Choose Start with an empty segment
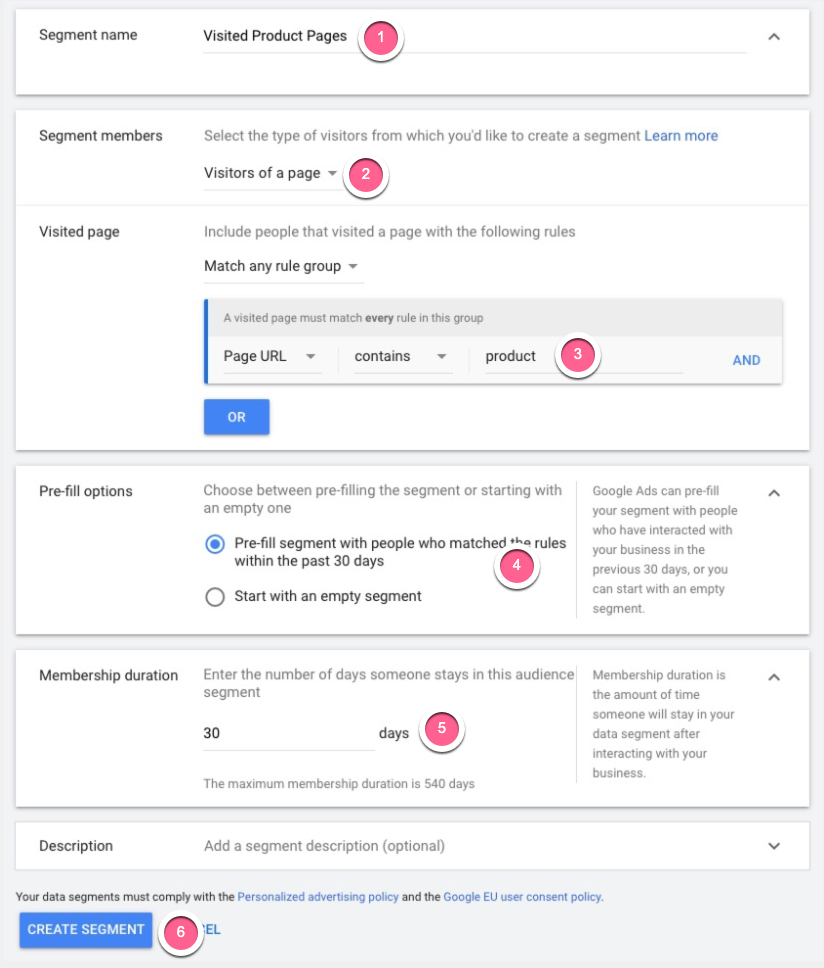824x968 pixels. (214, 597)
